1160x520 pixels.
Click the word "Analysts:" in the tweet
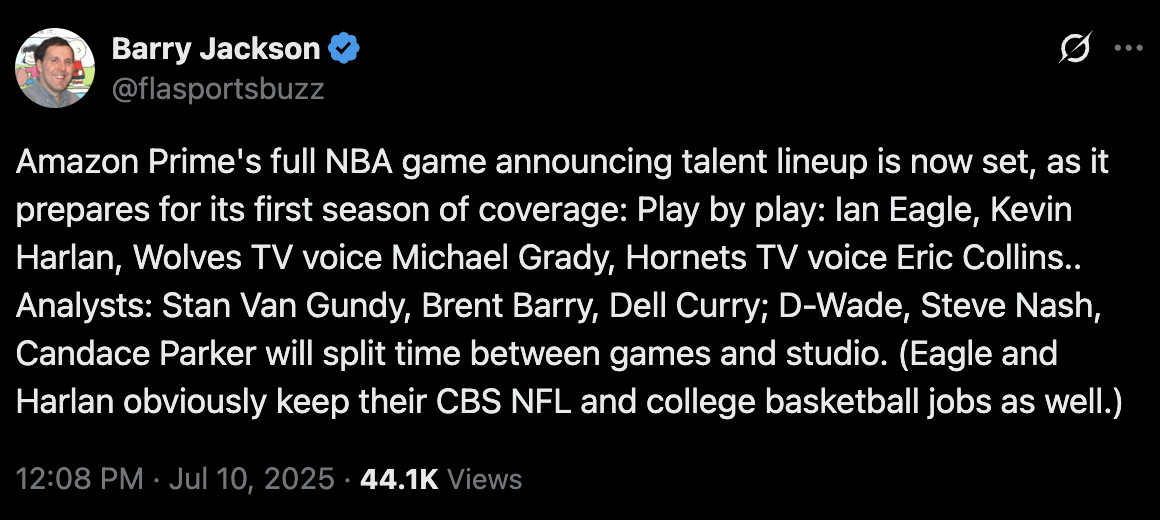(x=84, y=305)
